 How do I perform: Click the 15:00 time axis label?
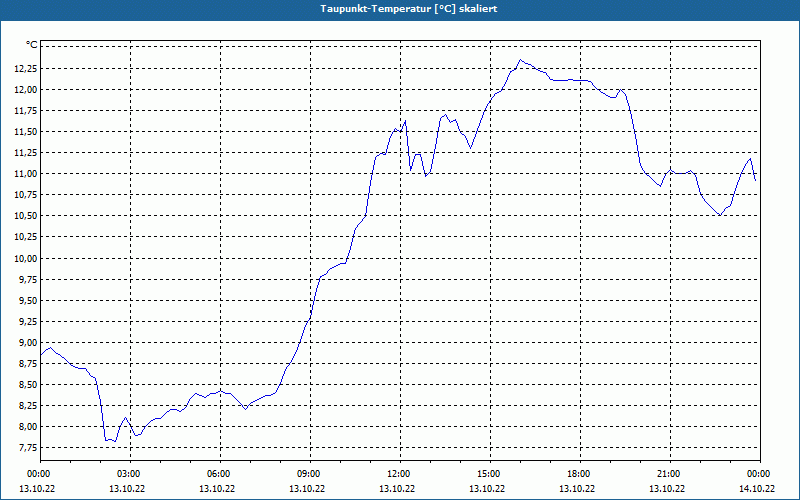tap(490, 474)
